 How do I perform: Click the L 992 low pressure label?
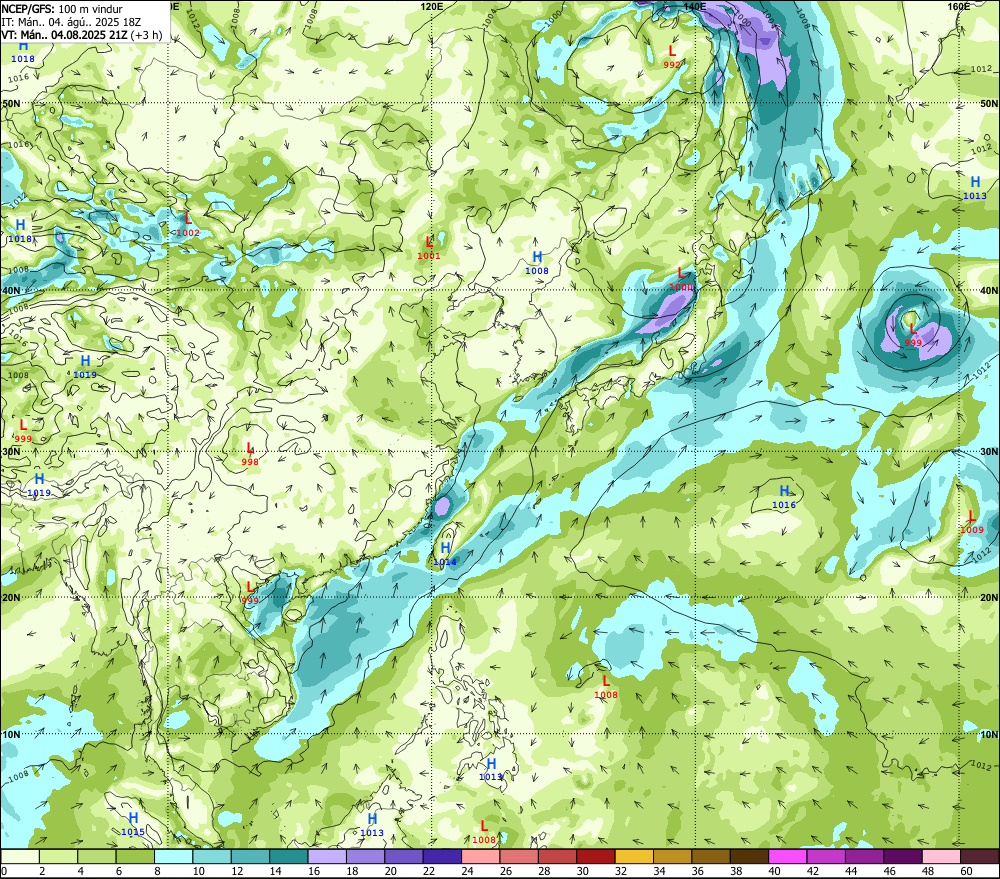click(x=672, y=57)
